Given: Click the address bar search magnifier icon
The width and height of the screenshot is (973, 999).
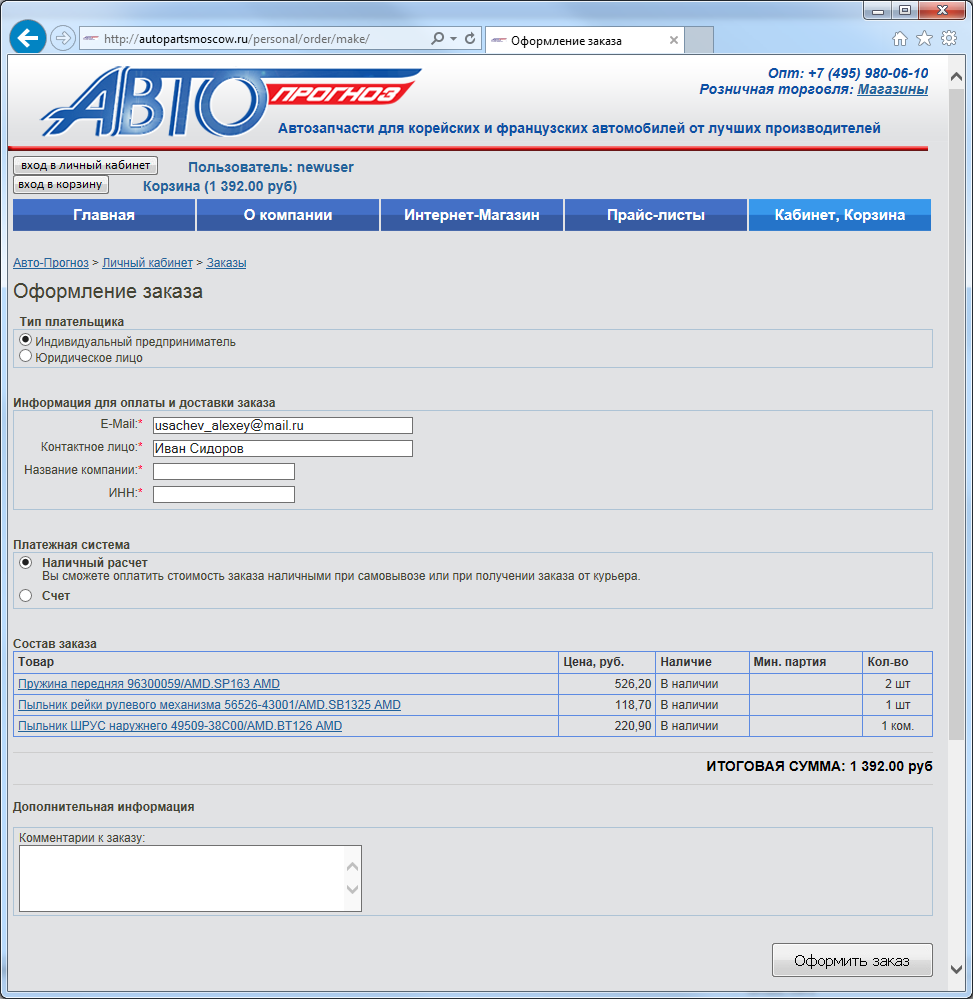Looking at the screenshot, I should (x=437, y=39).
